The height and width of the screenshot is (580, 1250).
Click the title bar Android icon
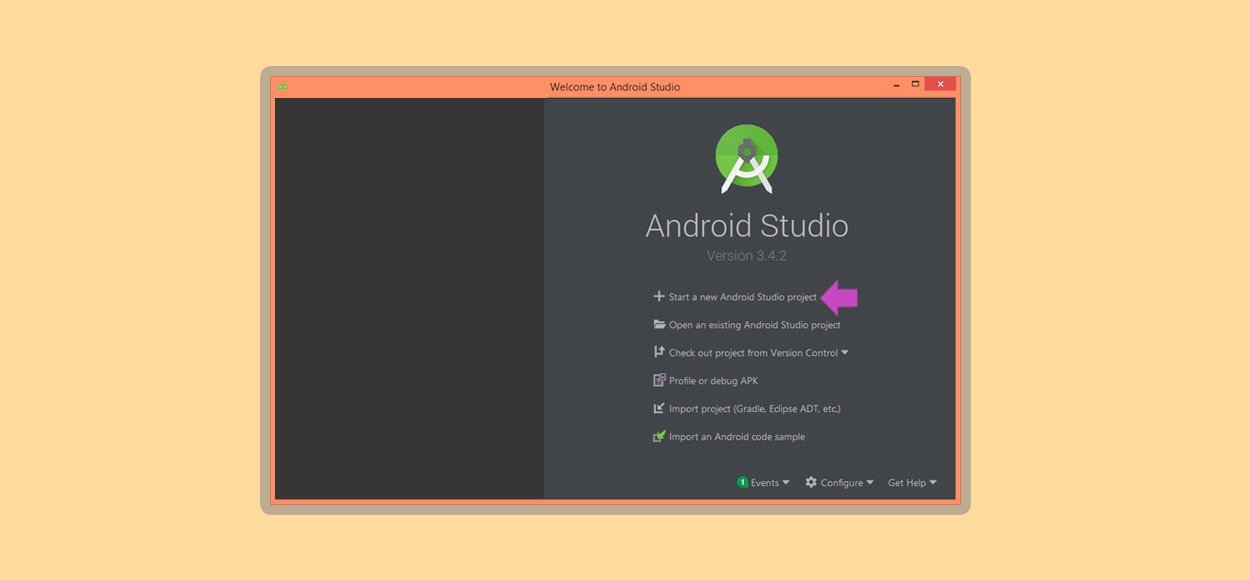coord(283,87)
